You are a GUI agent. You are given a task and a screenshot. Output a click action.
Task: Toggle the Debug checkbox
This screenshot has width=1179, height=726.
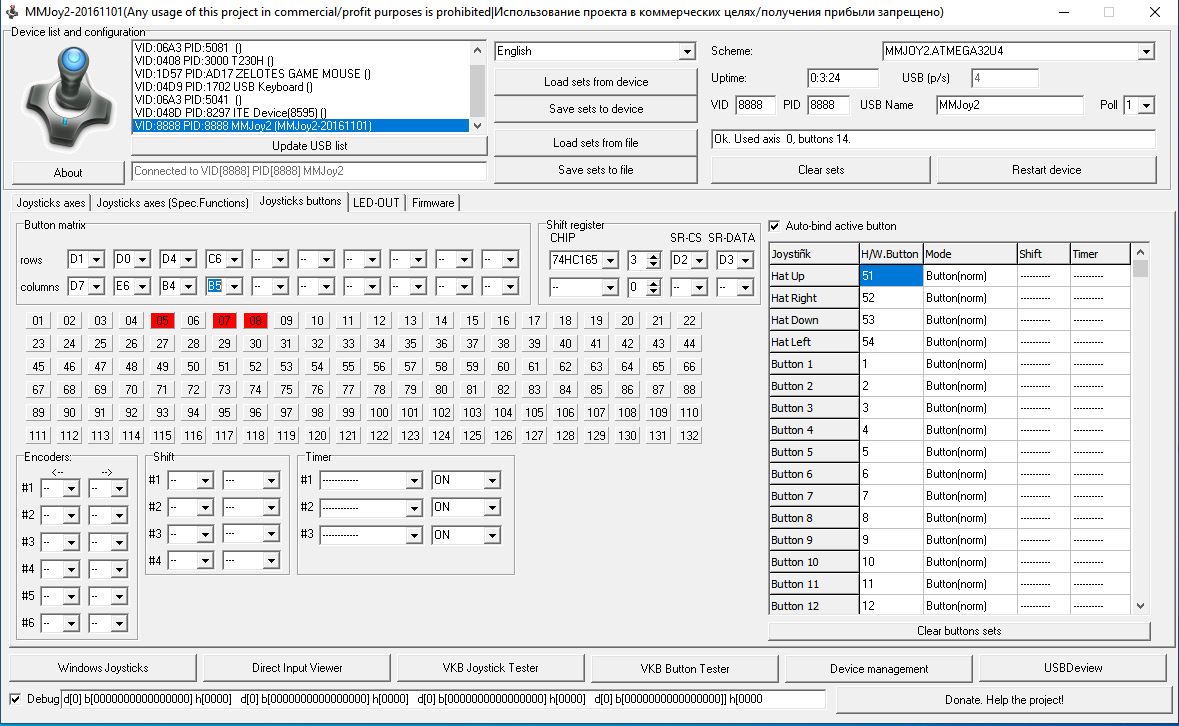coord(15,699)
